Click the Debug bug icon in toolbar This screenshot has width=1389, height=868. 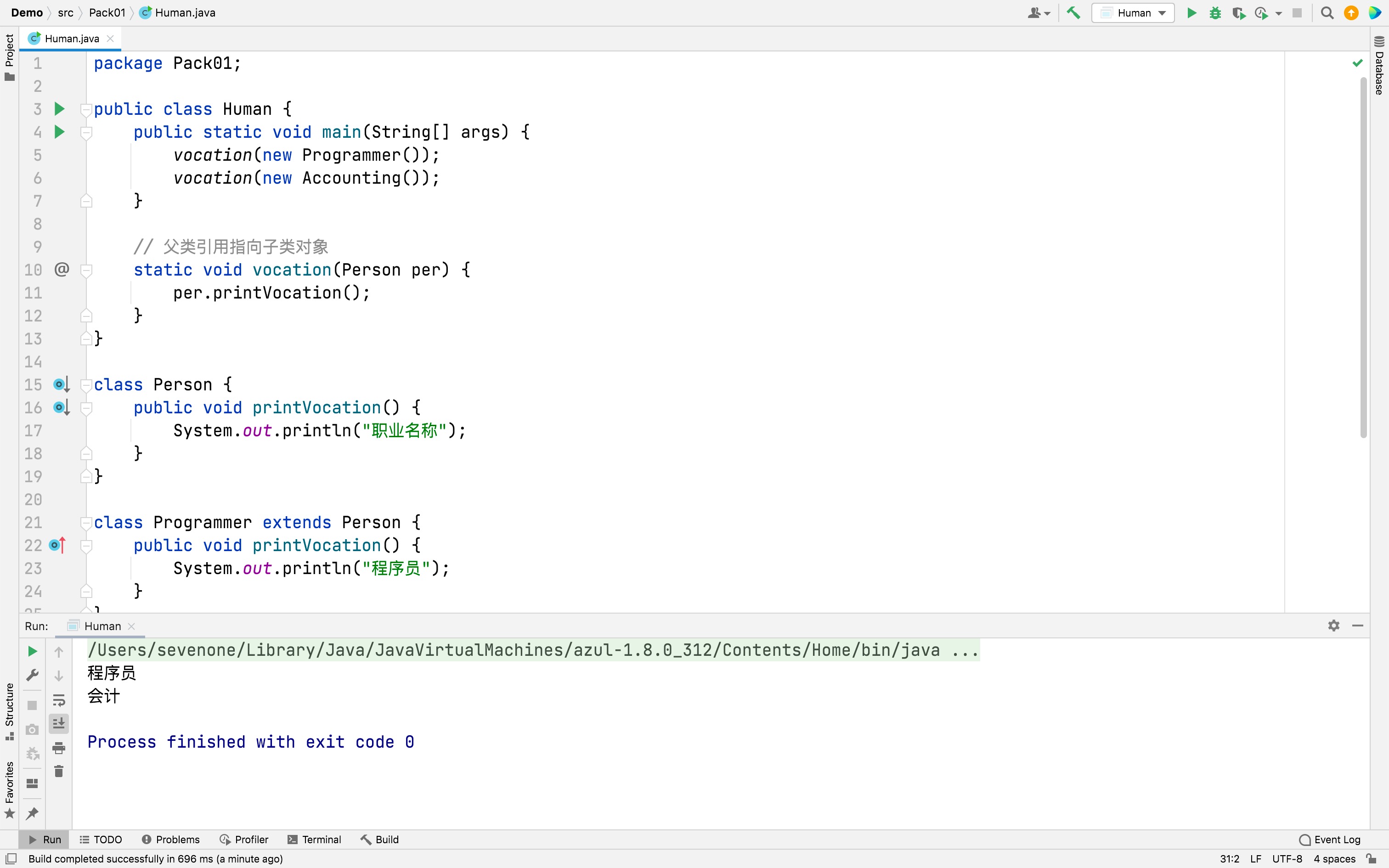click(1214, 13)
